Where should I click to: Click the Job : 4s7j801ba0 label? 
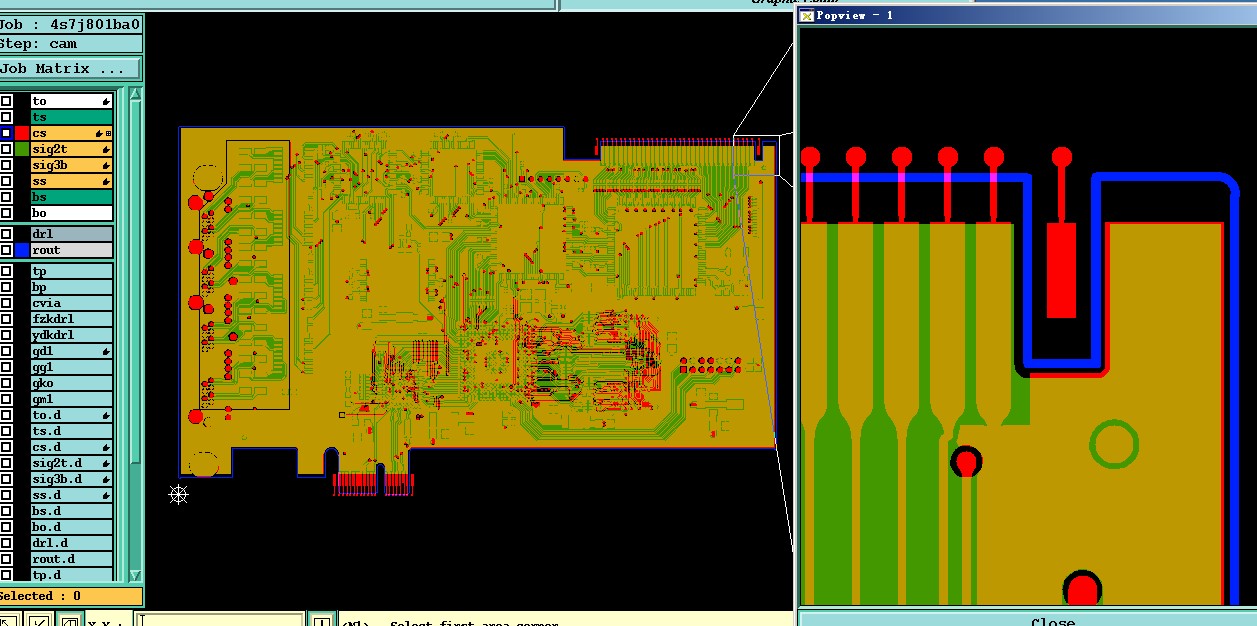point(70,24)
